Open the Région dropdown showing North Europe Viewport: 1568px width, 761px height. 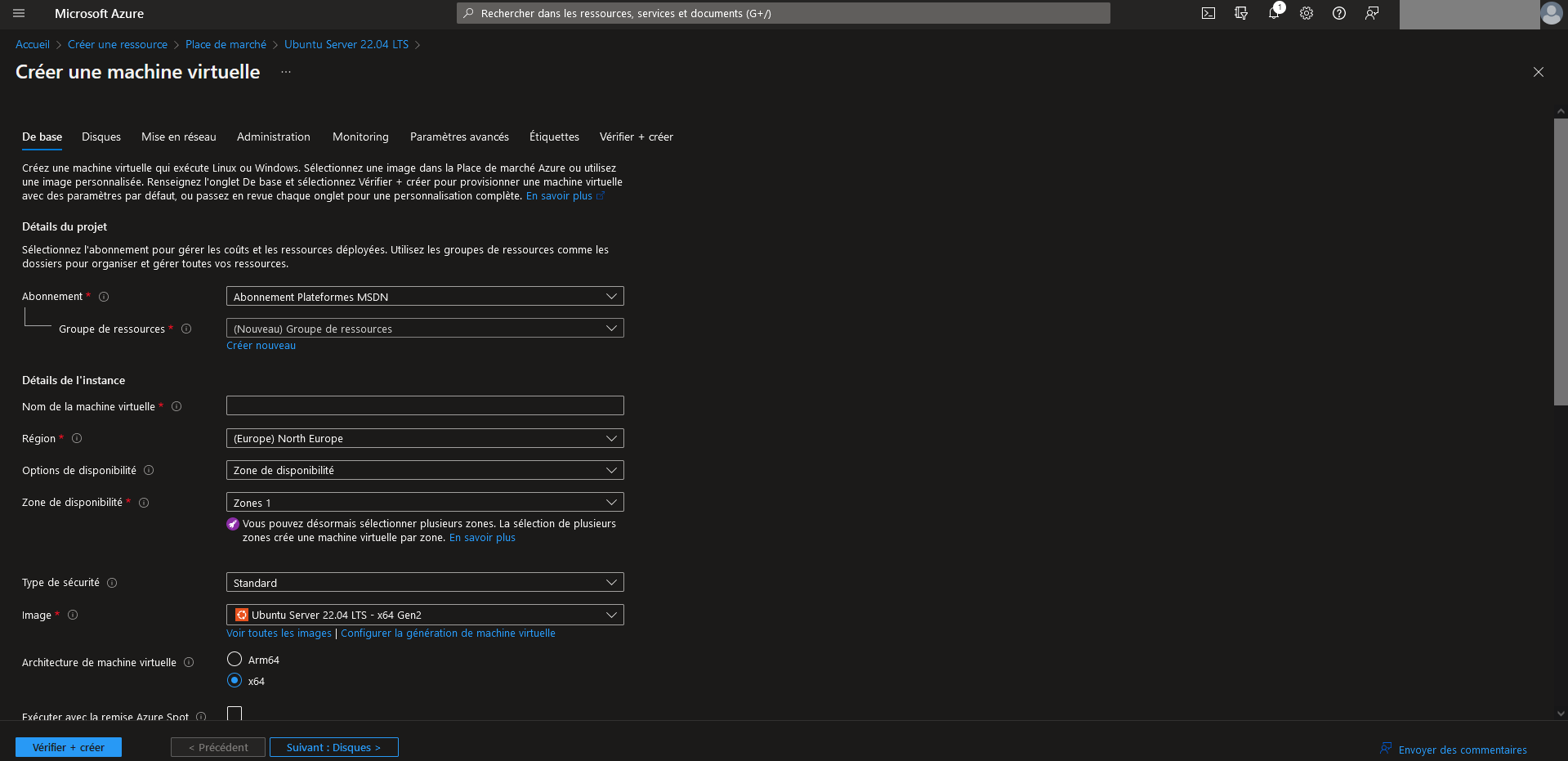click(425, 438)
